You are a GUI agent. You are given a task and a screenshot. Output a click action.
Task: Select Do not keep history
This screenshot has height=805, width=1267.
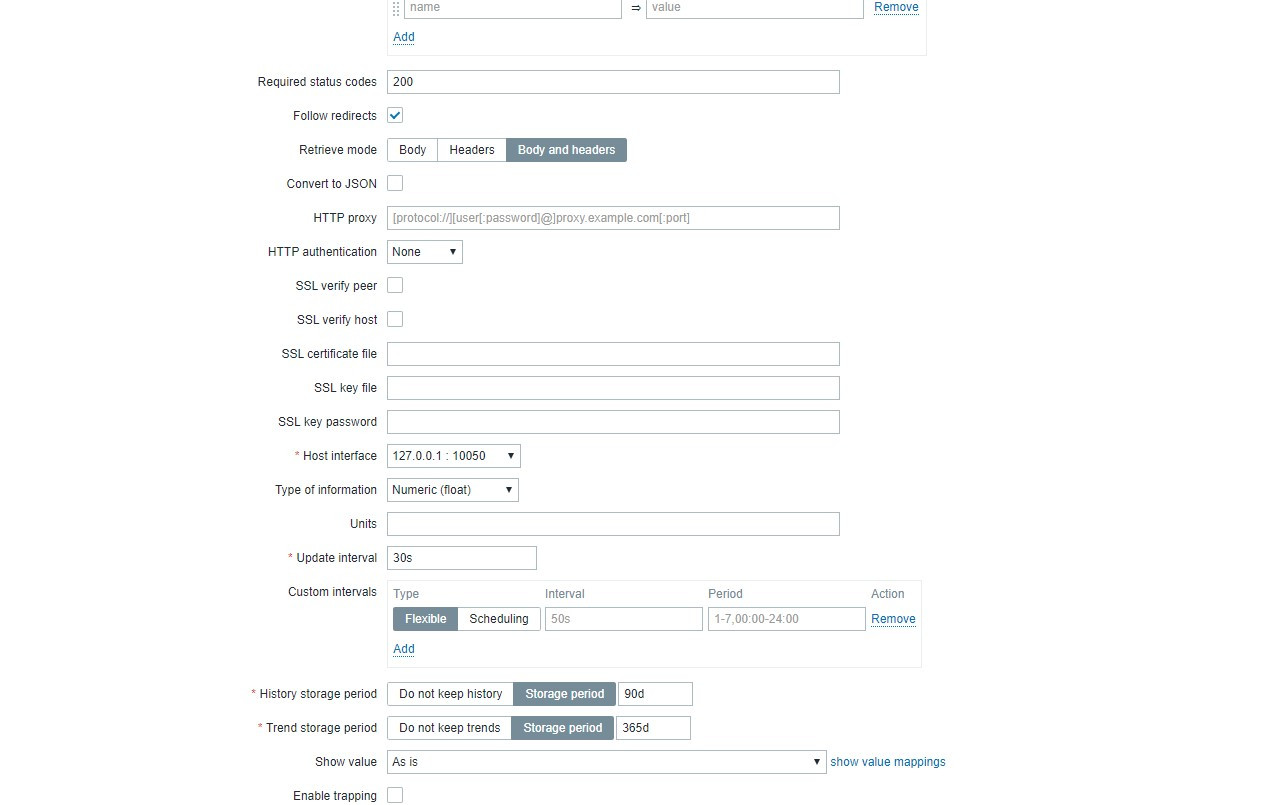451,694
